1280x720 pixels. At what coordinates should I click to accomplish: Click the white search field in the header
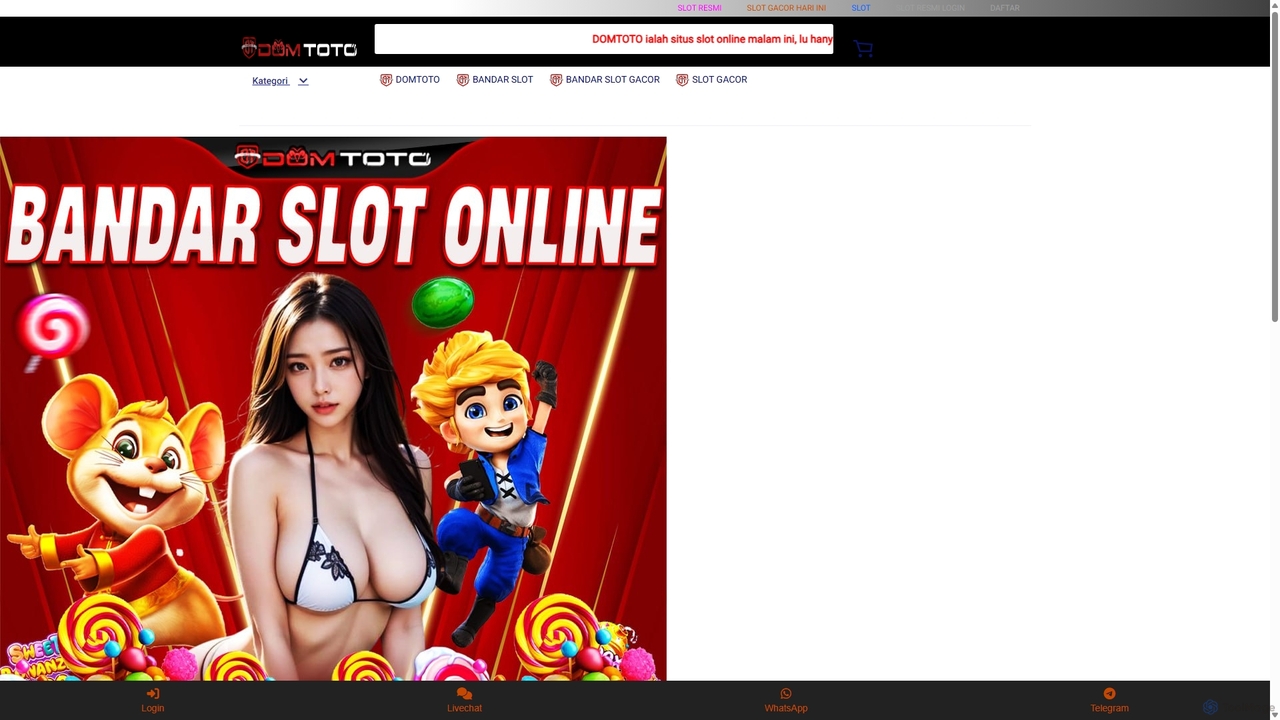(x=604, y=39)
